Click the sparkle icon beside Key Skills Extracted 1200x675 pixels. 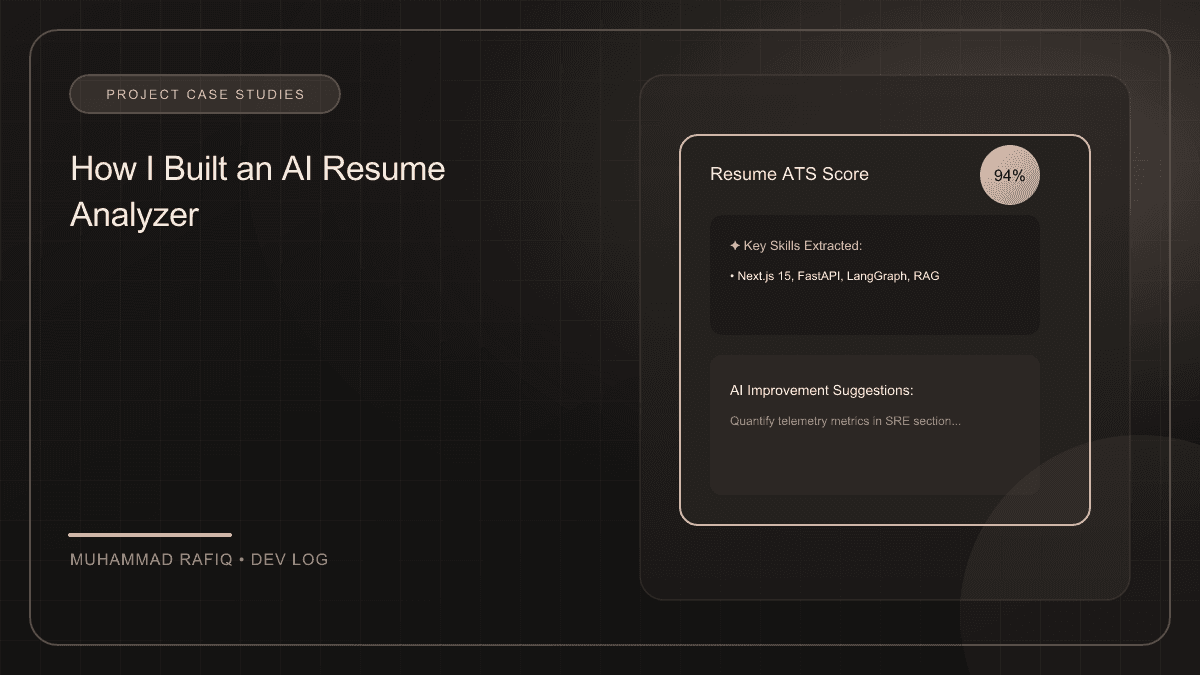[735, 246]
